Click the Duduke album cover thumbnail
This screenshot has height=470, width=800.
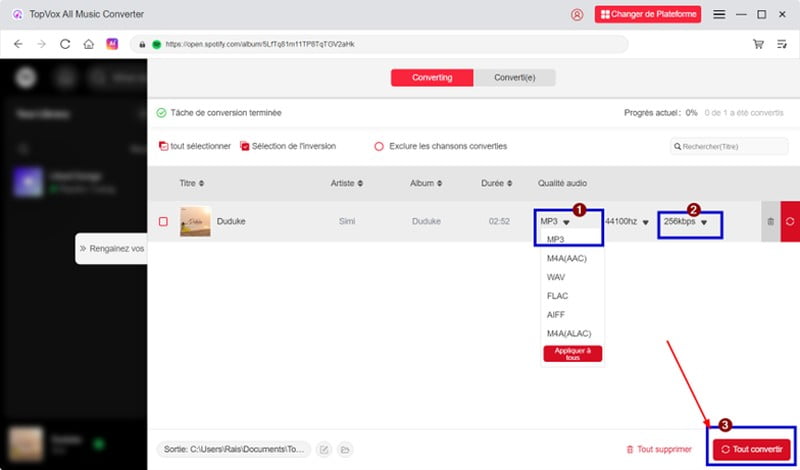tap(195, 221)
